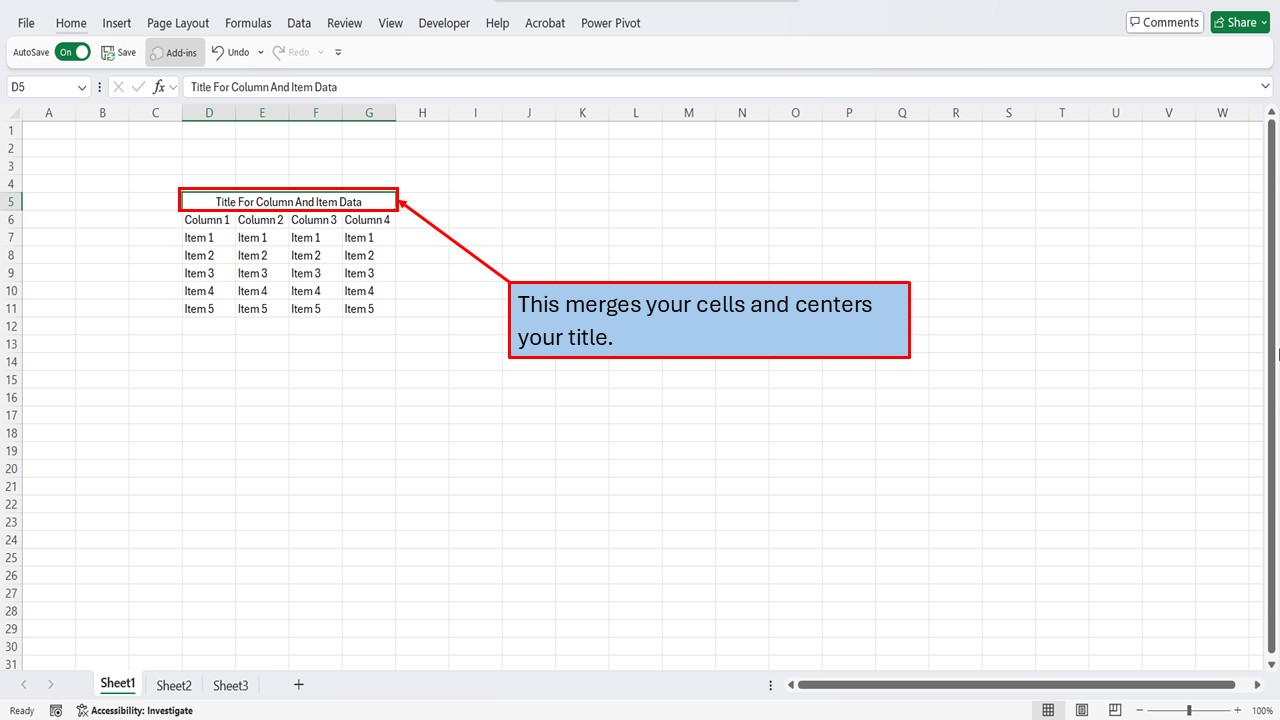This screenshot has height=720, width=1280.
Task: Open the Undo history dropdown arrow
Action: click(259, 52)
